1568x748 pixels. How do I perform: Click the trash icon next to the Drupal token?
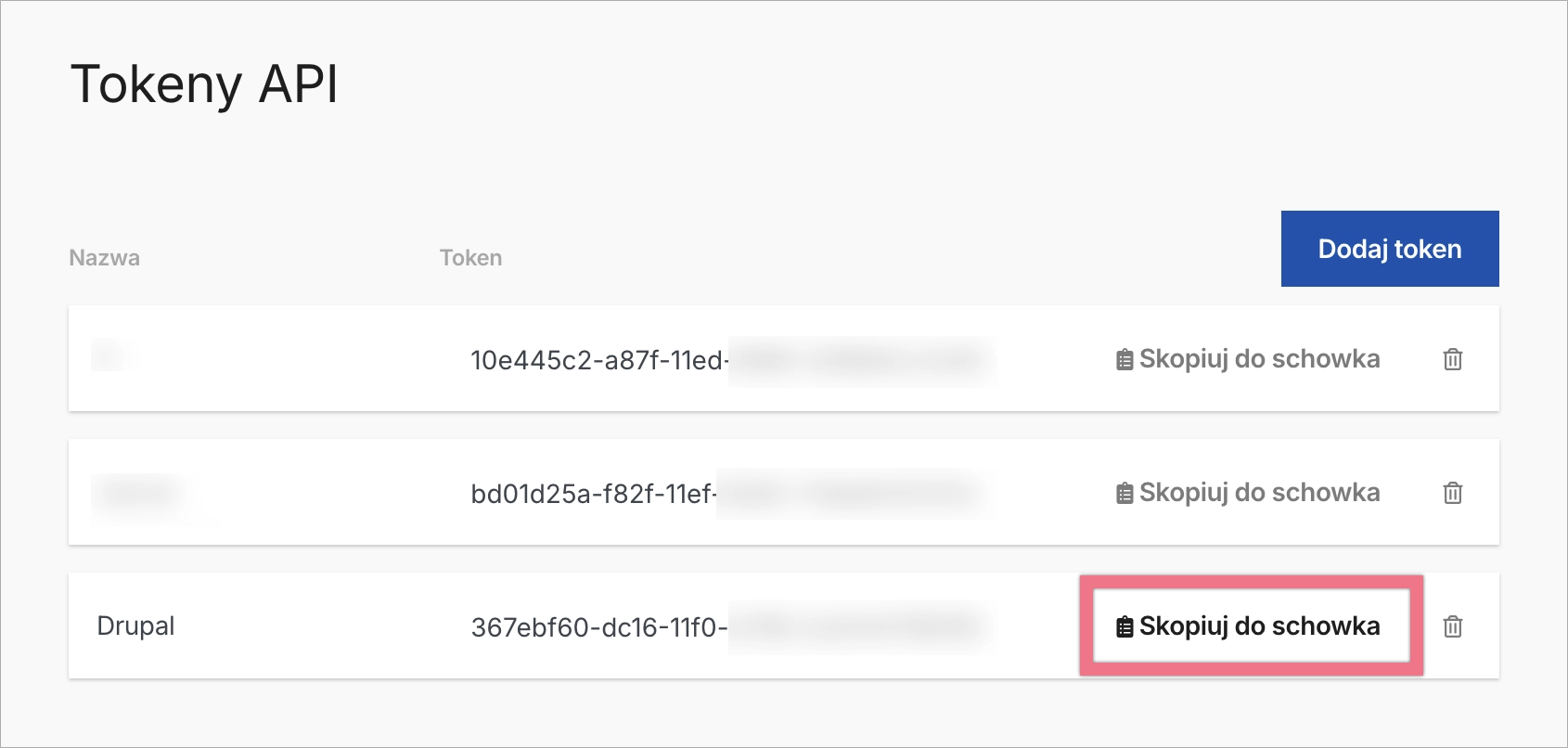1451,626
